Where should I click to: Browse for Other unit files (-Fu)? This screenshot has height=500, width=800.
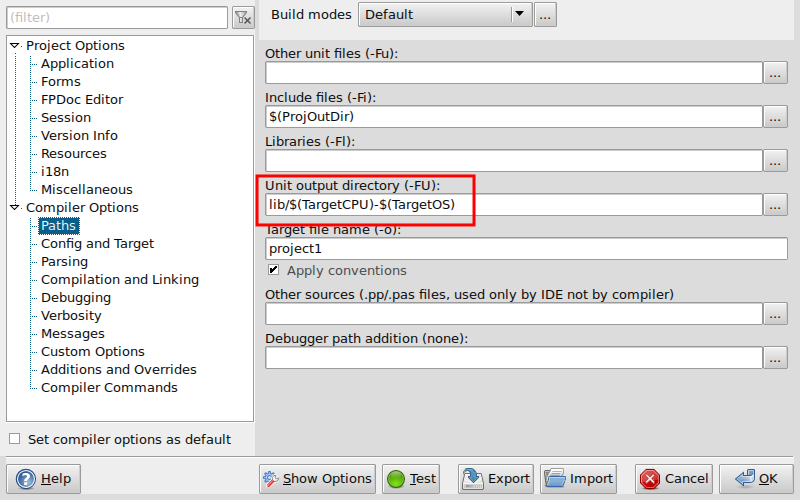[775, 73]
